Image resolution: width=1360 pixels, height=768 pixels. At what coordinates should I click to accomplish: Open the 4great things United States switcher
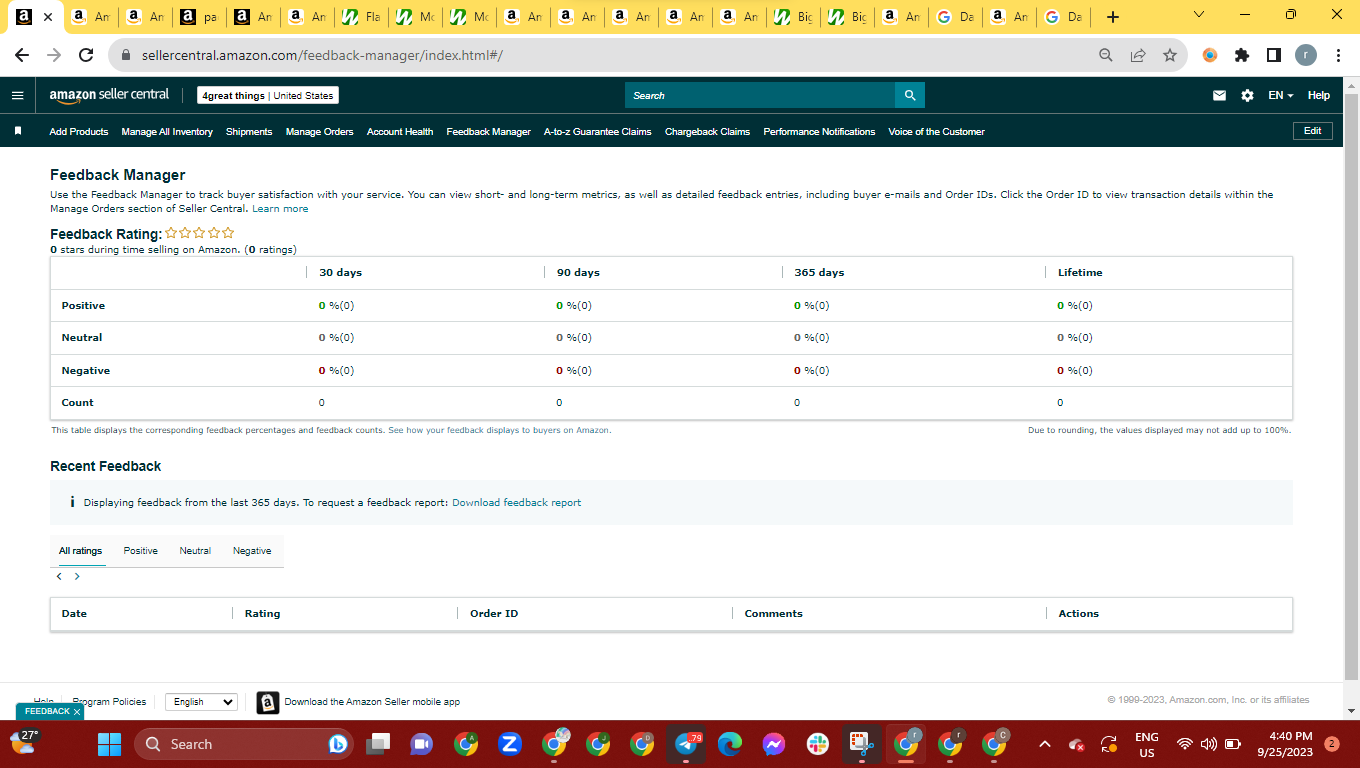(x=267, y=95)
